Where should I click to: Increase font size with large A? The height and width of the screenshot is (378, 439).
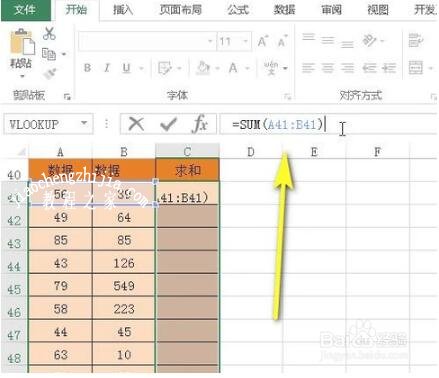pos(263,41)
